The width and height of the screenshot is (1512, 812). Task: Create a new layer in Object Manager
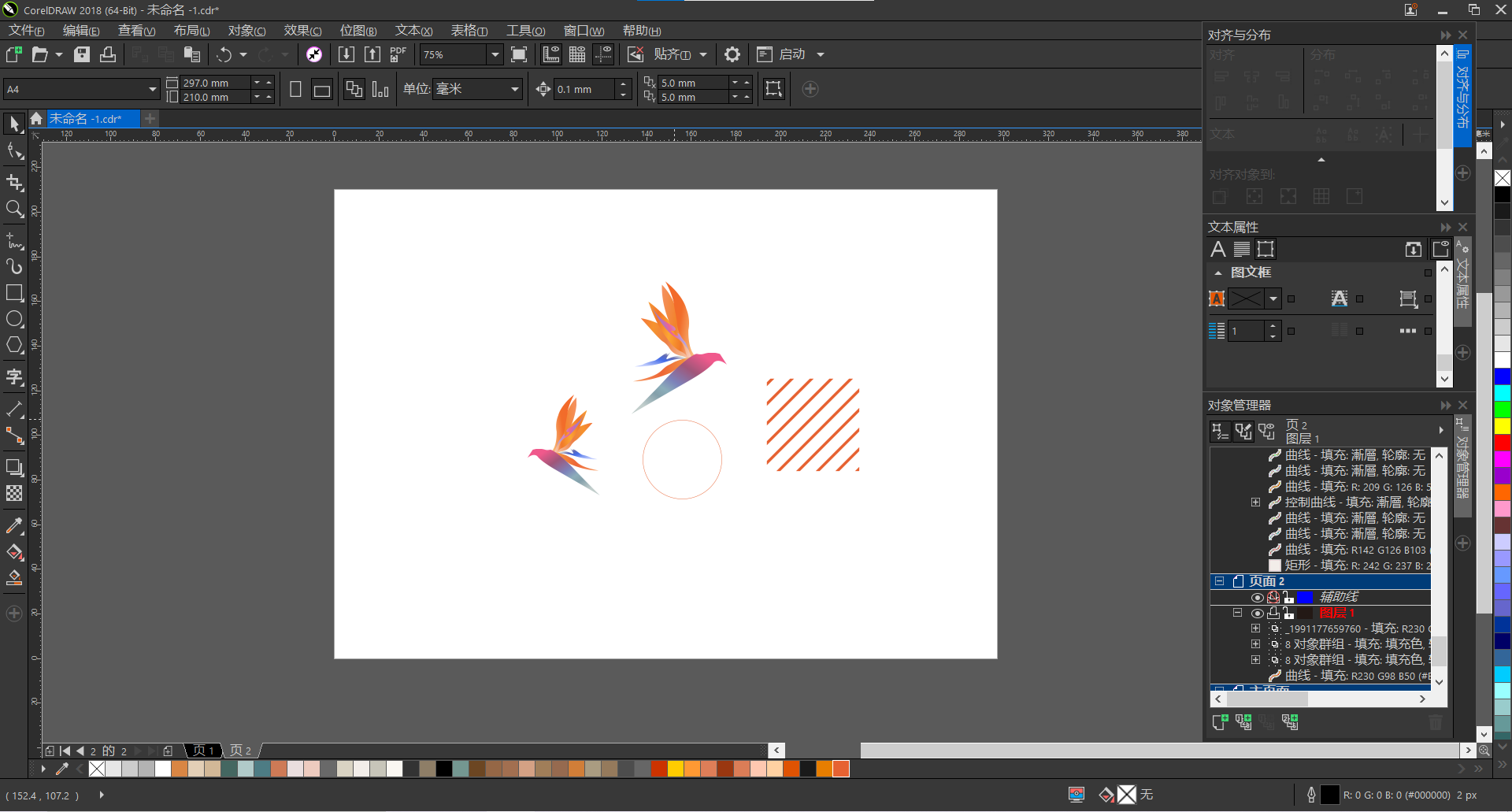[x=1220, y=721]
